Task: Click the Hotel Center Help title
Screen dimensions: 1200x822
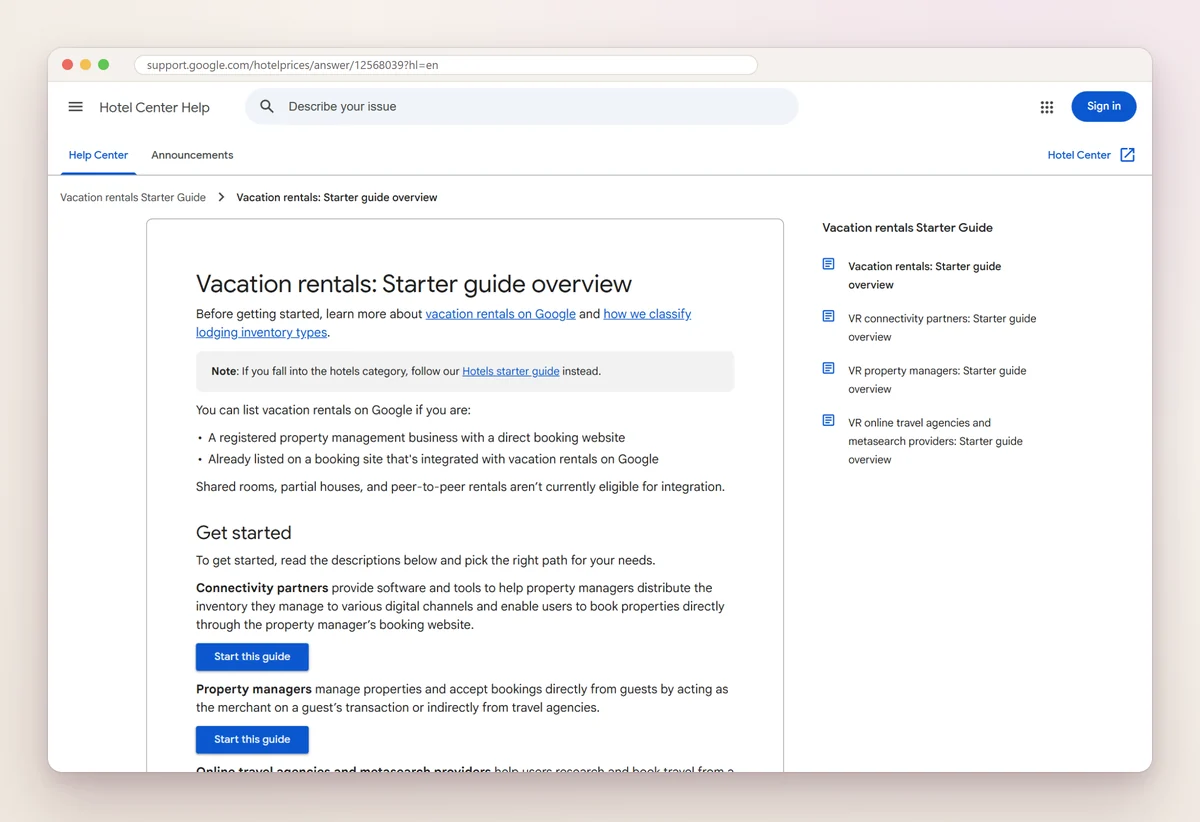Action: tap(154, 107)
